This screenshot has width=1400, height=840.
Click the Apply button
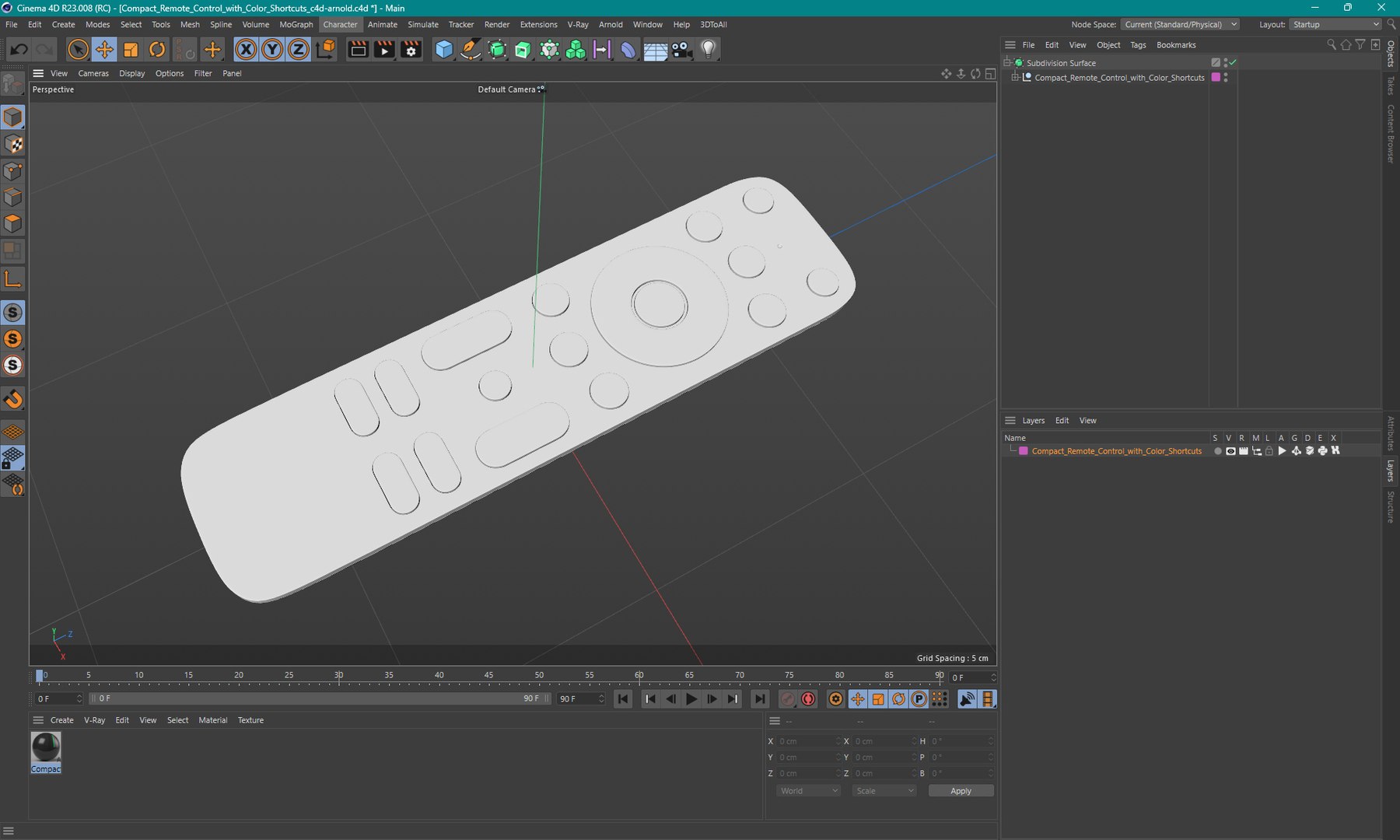(x=961, y=791)
